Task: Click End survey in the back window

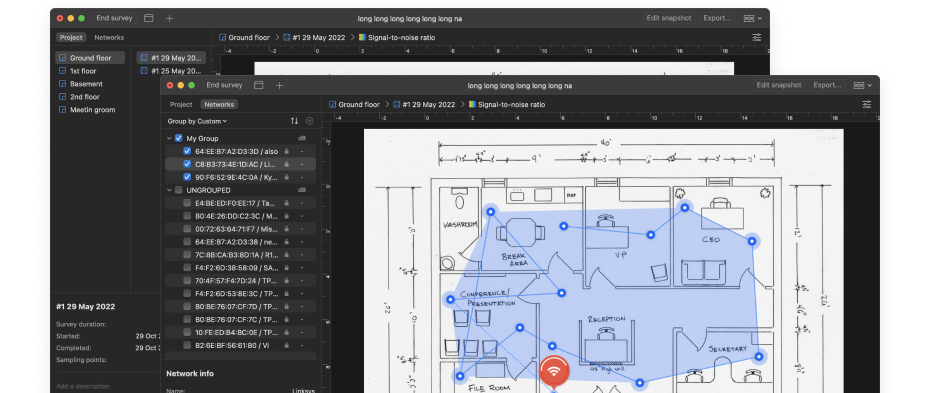Action: click(x=114, y=18)
